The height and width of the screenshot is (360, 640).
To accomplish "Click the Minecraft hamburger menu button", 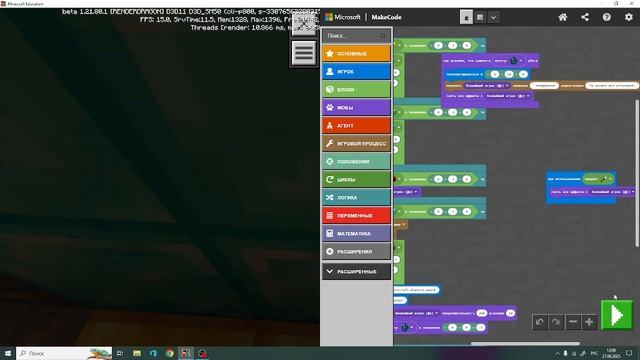I will coord(303,53).
